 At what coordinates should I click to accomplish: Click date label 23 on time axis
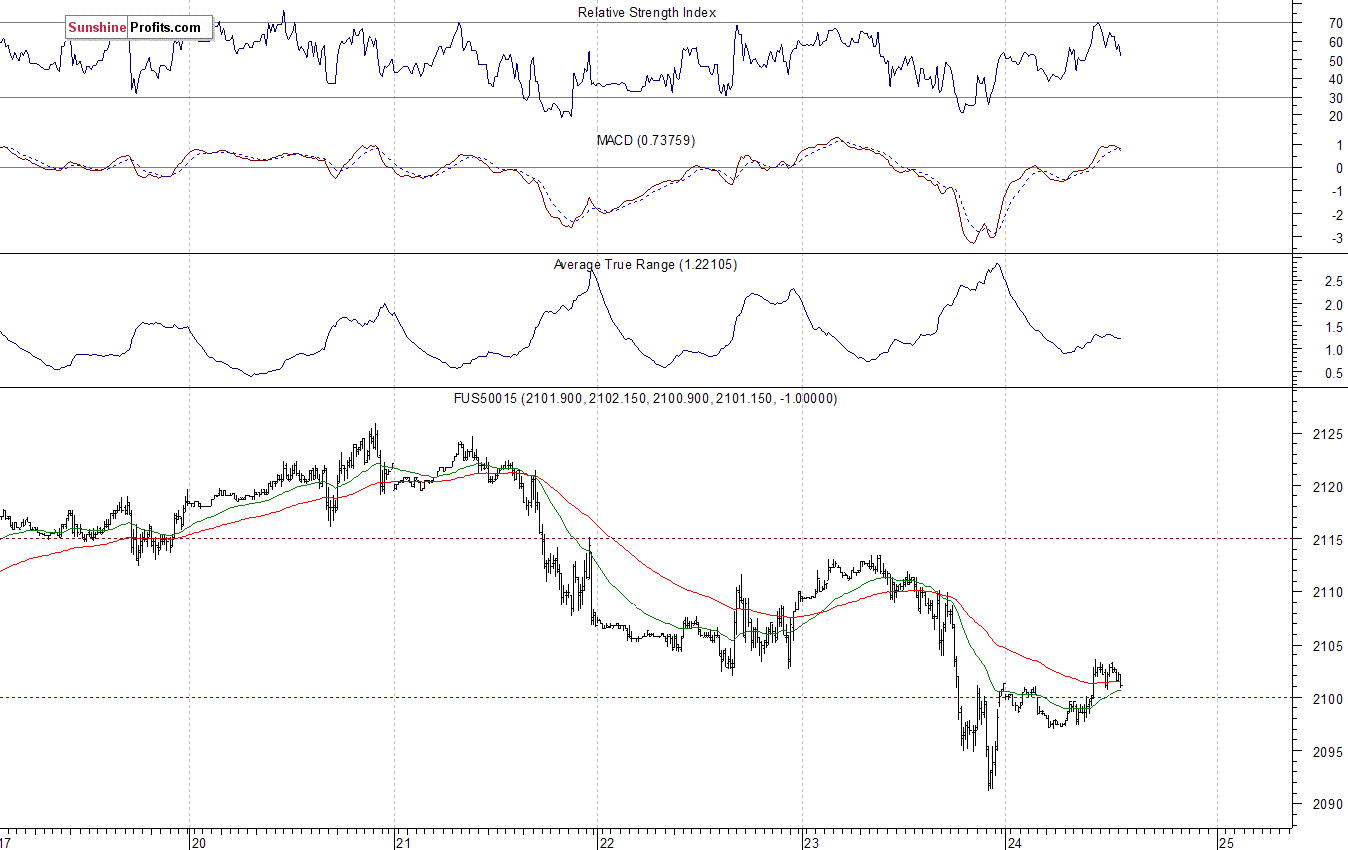coord(811,842)
